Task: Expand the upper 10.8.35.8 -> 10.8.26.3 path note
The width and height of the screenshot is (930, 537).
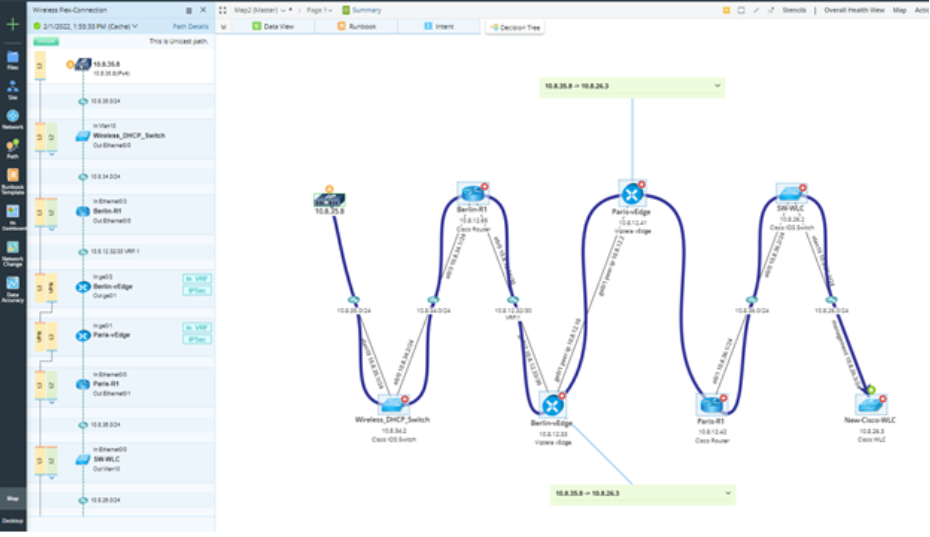Action: pyautogui.click(x=717, y=87)
